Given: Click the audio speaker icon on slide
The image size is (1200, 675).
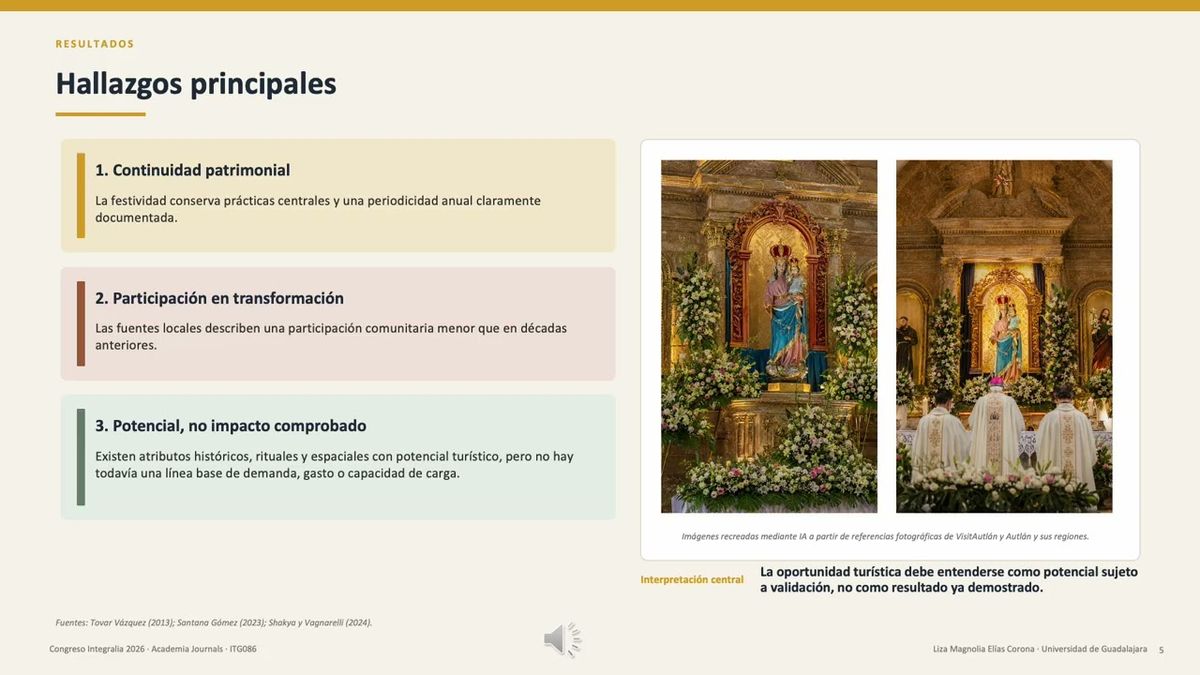Looking at the screenshot, I should click(563, 639).
